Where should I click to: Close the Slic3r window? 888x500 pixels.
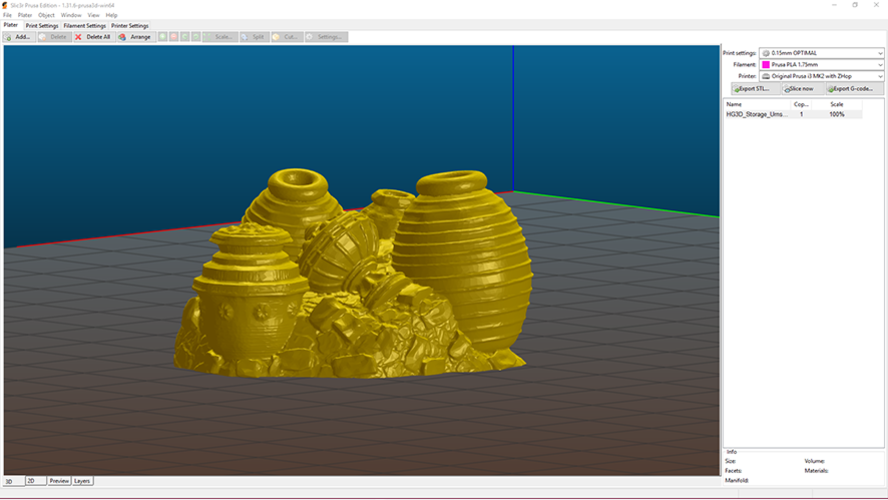876,5
